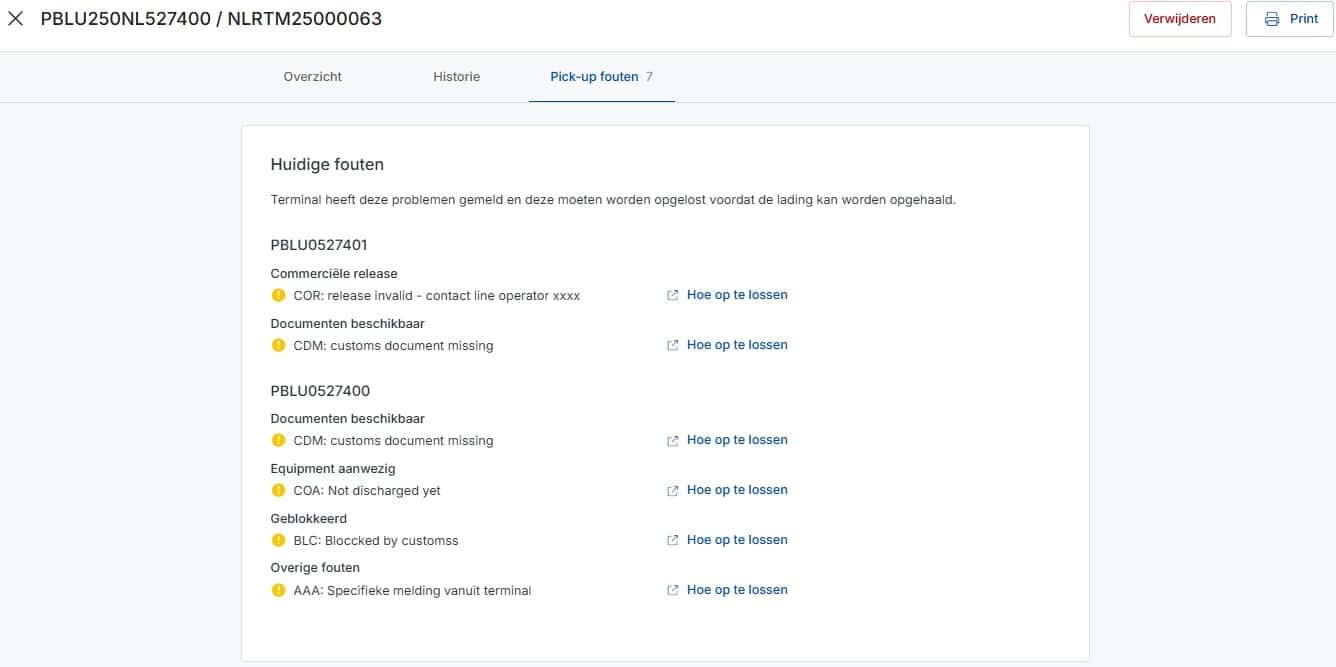Click the PBLU0527400 container heading
Image resolution: width=1336 pixels, height=667 pixels.
click(x=320, y=391)
